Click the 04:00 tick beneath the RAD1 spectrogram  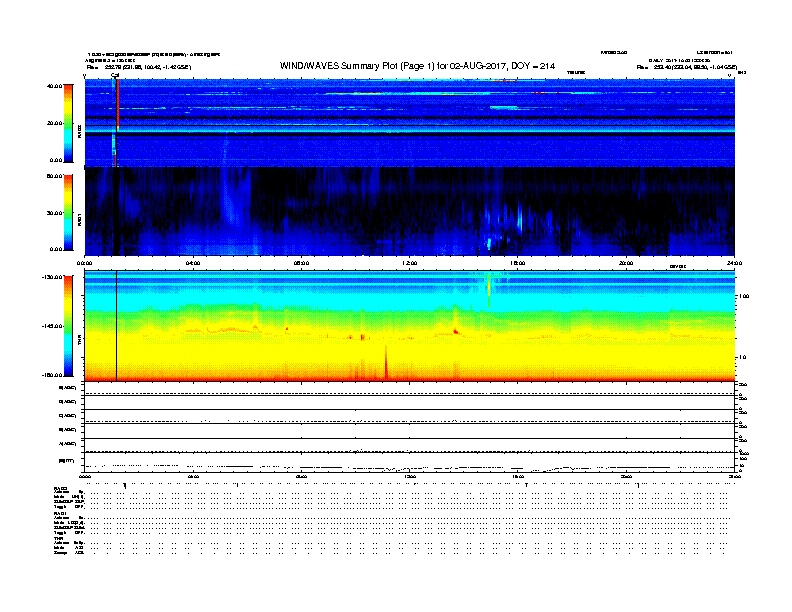(193, 263)
